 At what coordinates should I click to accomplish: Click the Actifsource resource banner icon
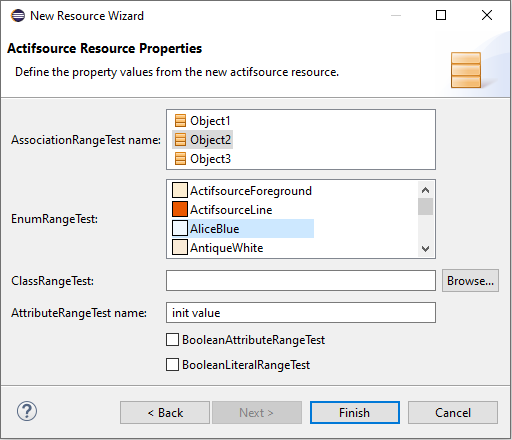coord(466,70)
